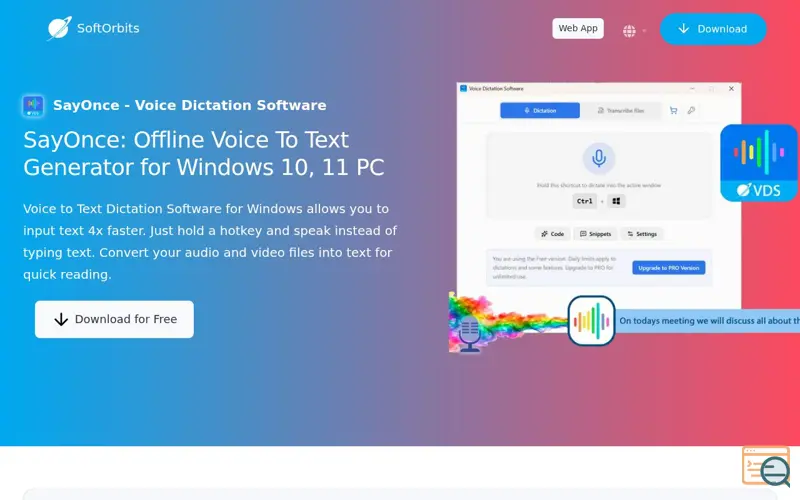This screenshot has width=800, height=500.
Task: Open the Snippets option in preview
Action: tap(595, 234)
